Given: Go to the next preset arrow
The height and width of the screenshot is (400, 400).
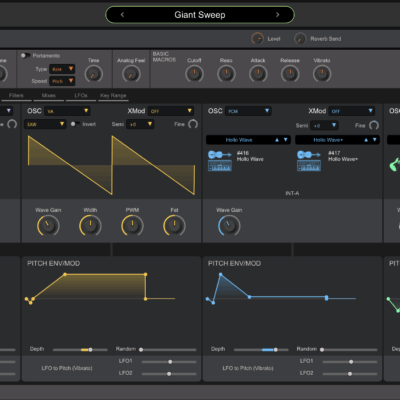Looking at the screenshot, I should (278, 15).
